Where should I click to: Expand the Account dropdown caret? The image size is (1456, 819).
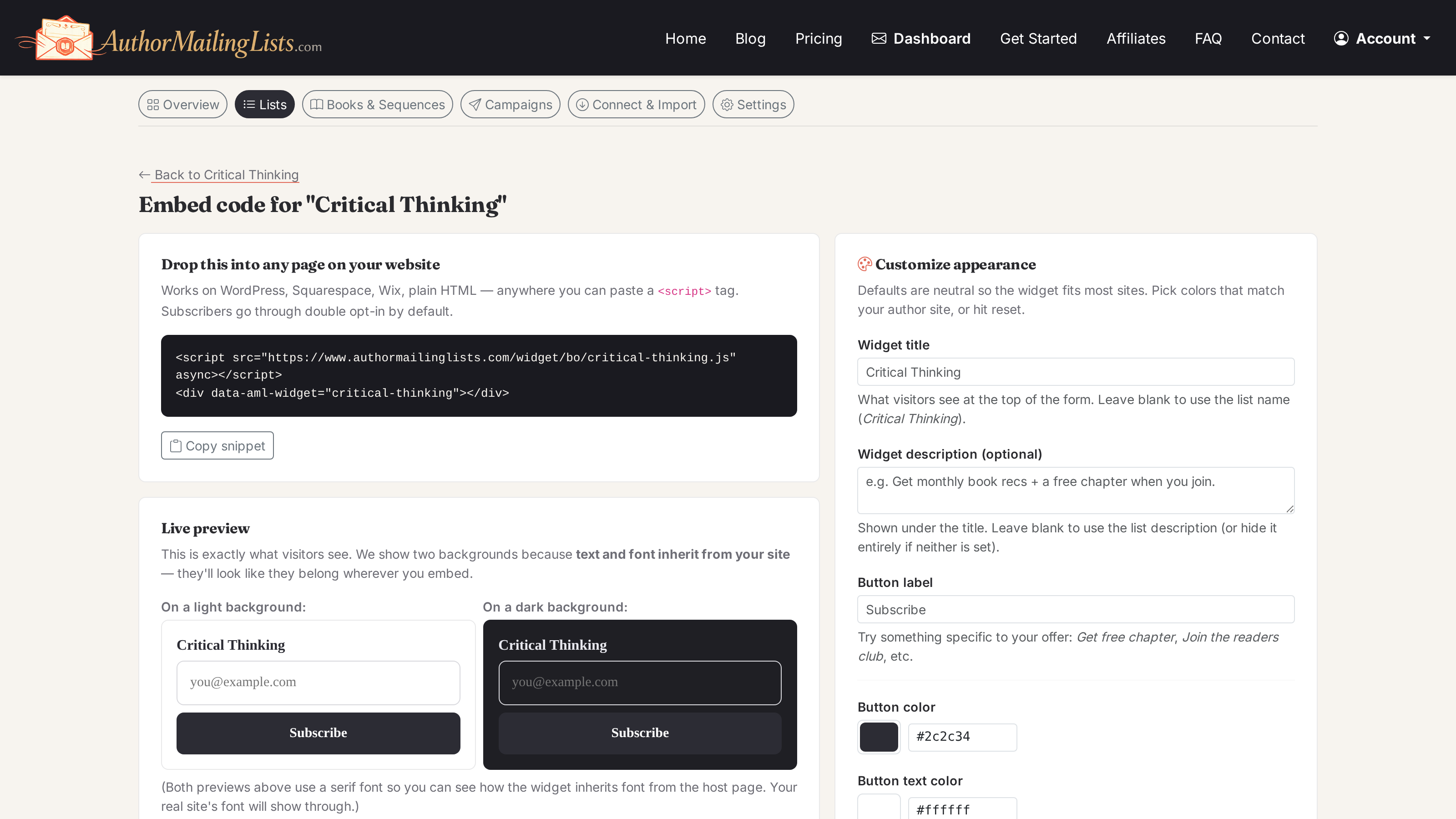[x=1426, y=38]
